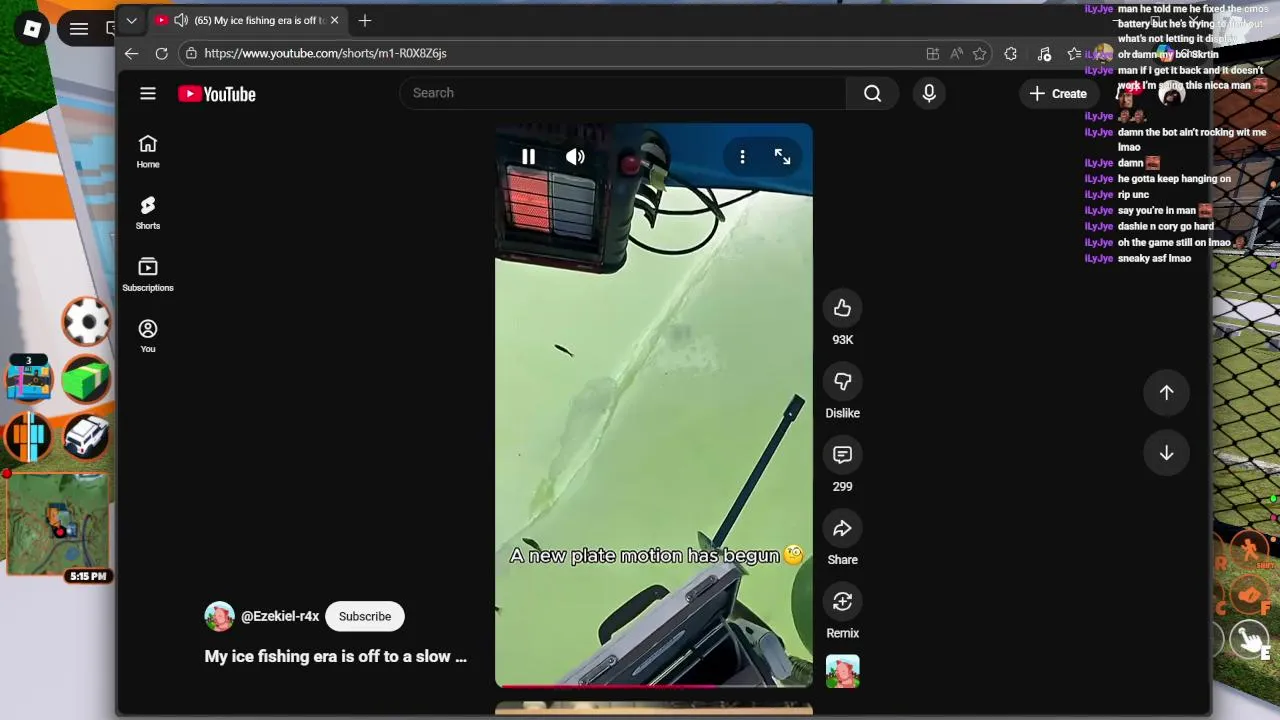Viewport: 1280px width, 720px height.
Task: Expand the 'My ice fishing era' title
Action: click(335, 656)
